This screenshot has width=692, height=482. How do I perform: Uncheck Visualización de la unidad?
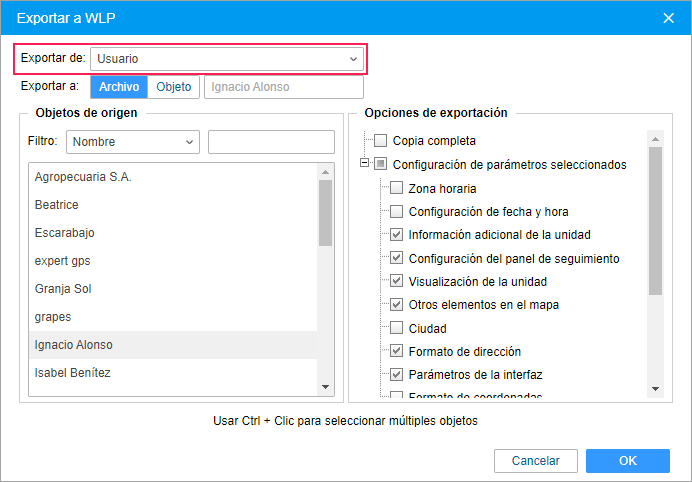tap(396, 281)
